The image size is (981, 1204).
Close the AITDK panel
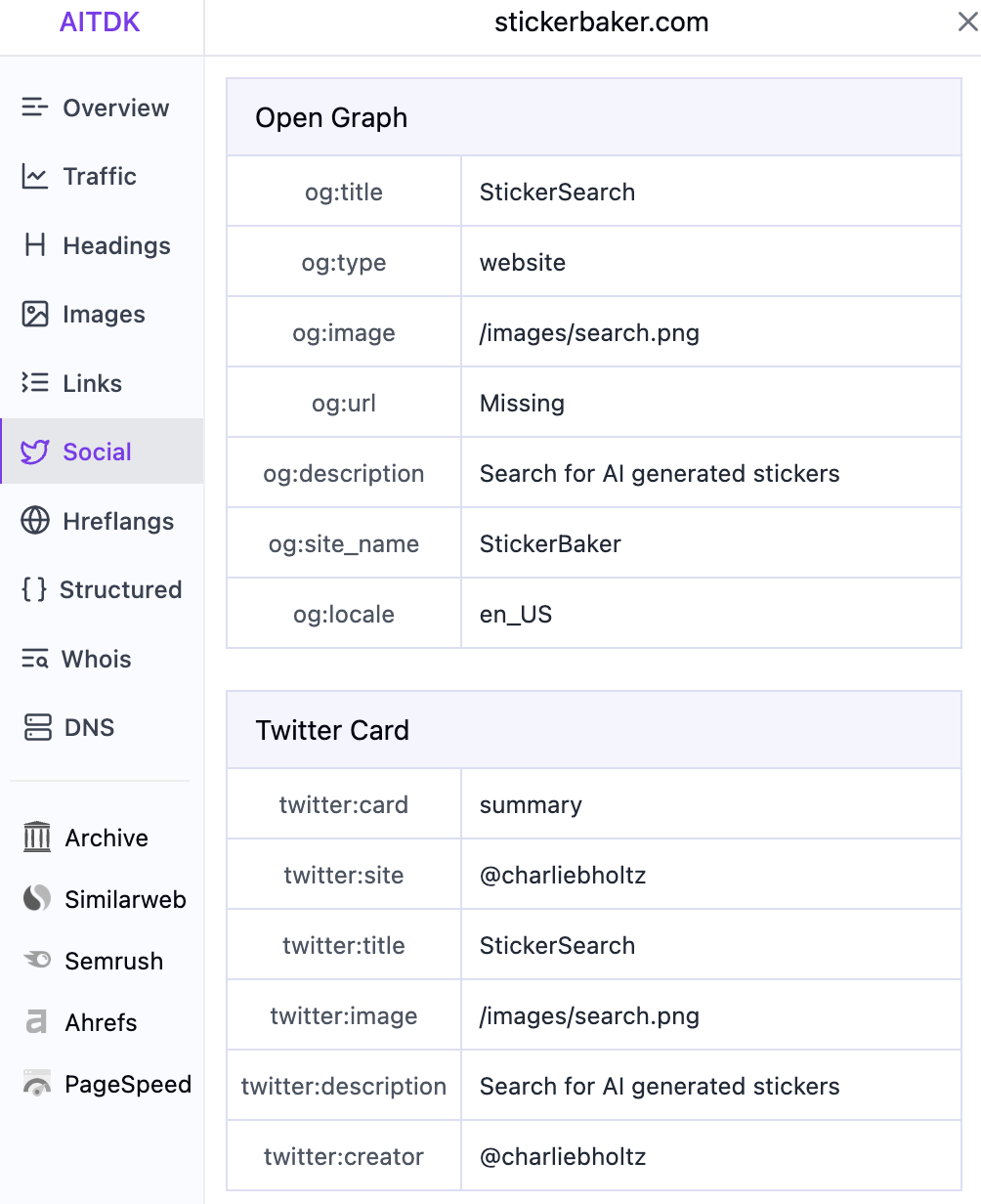966,22
